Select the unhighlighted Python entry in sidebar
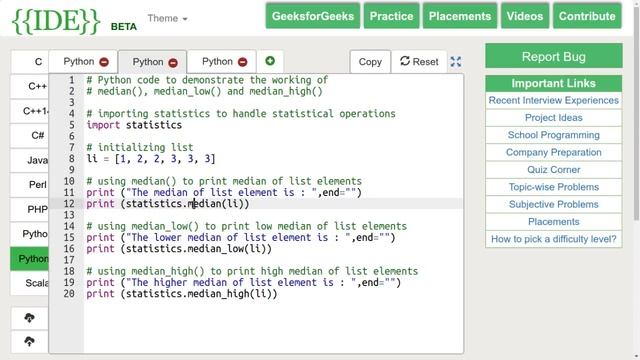The image size is (640, 360). [30, 234]
